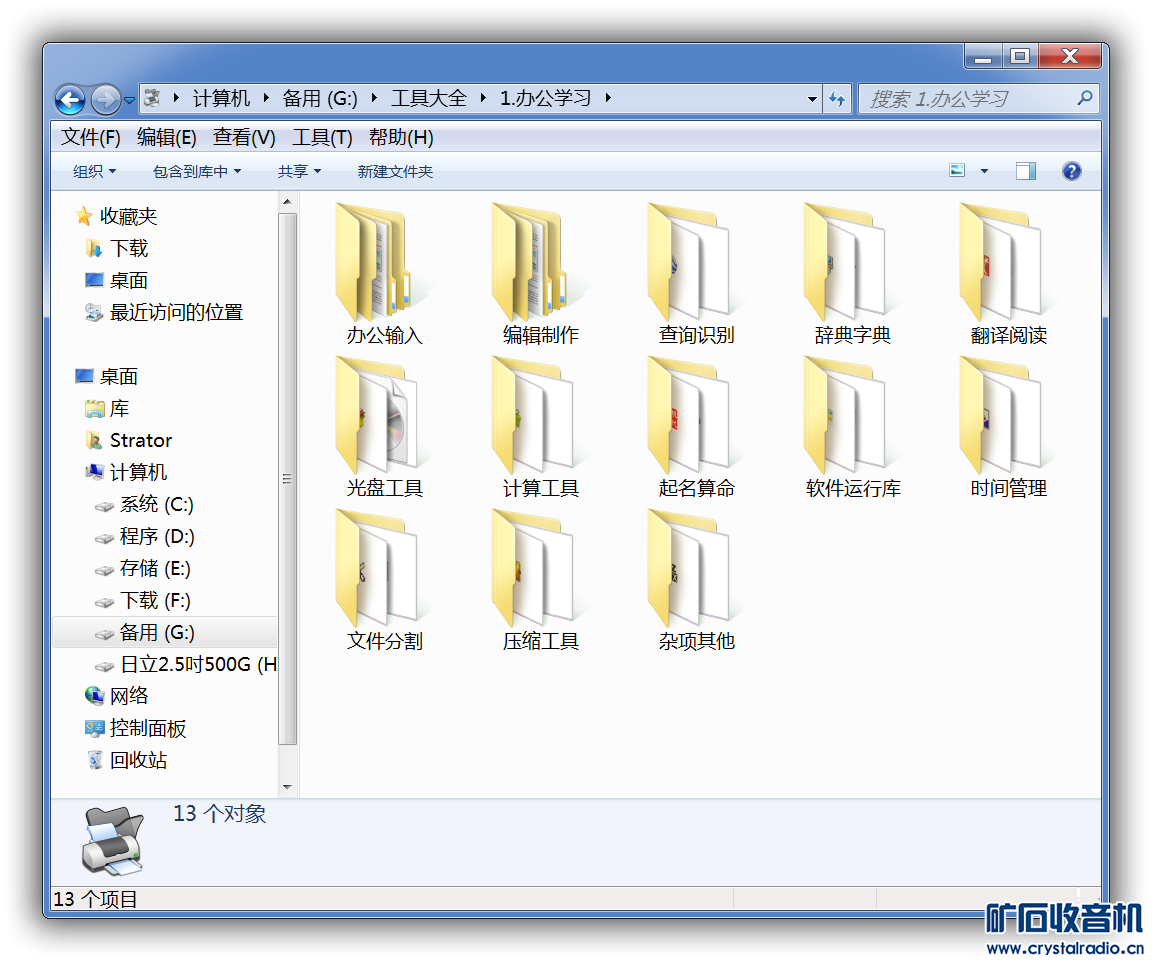The height and width of the screenshot is (961, 1152).
Task: Expand the arrow after 计算机 in address bar
Action: pyautogui.click(x=266, y=98)
